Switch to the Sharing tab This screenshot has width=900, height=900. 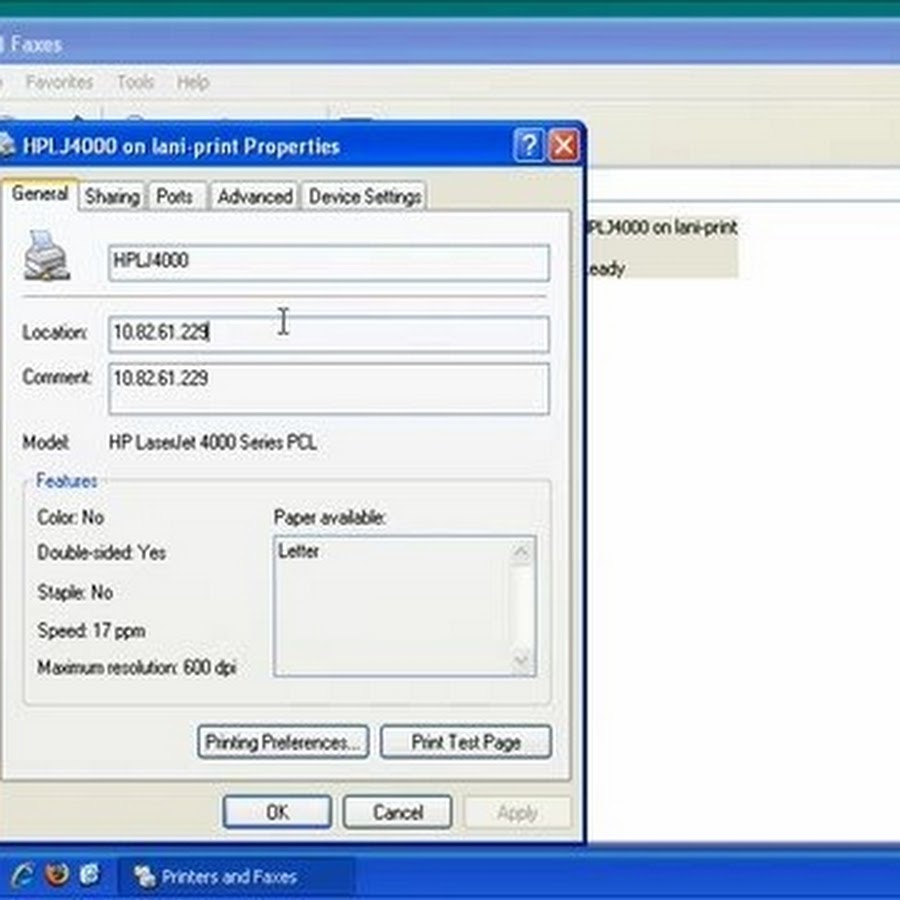coord(111,197)
